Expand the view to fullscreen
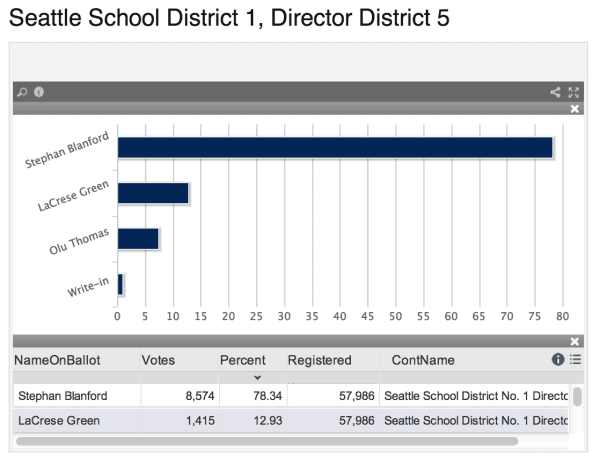The image size is (600, 459). click(x=574, y=92)
